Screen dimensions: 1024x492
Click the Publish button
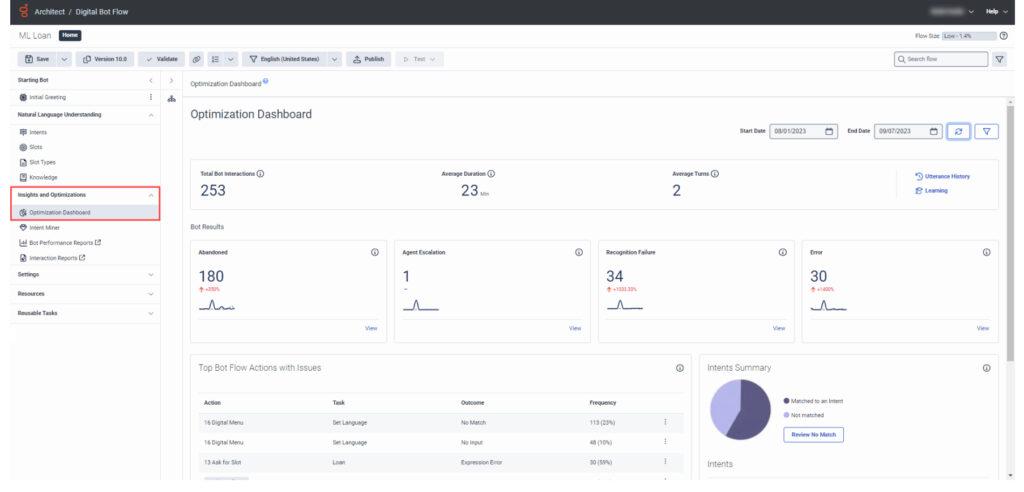click(x=368, y=59)
